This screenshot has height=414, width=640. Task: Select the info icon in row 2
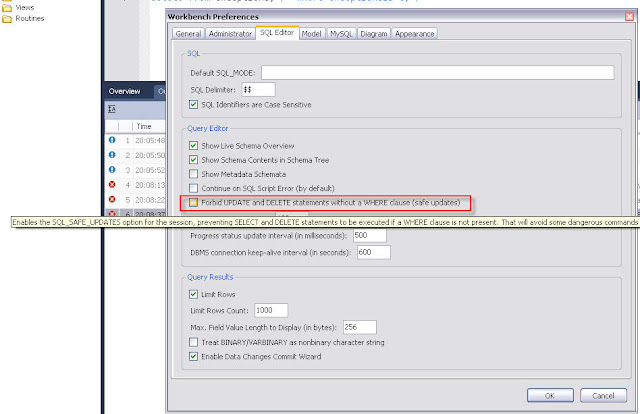click(112, 155)
